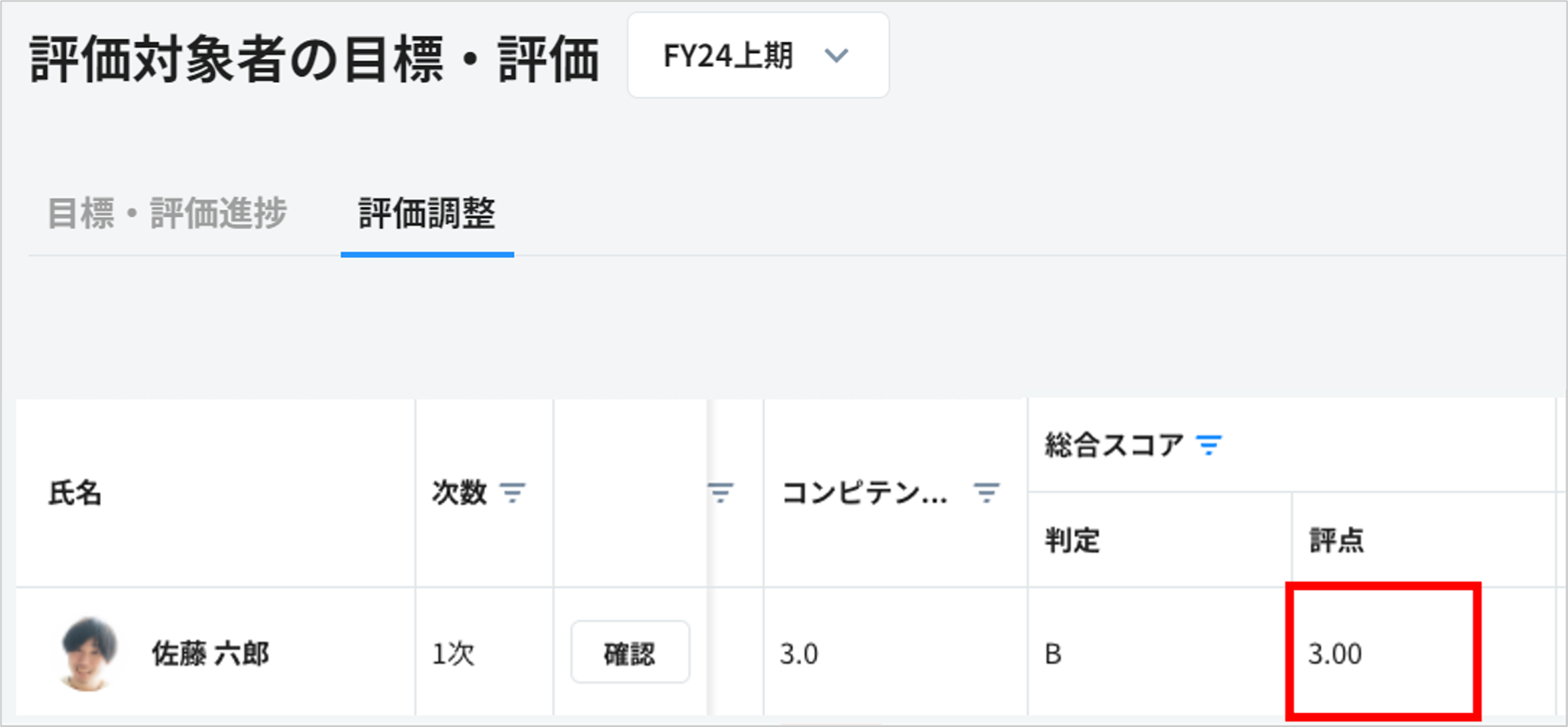Open the 佐藤 六郎 name link

coord(210,653)
